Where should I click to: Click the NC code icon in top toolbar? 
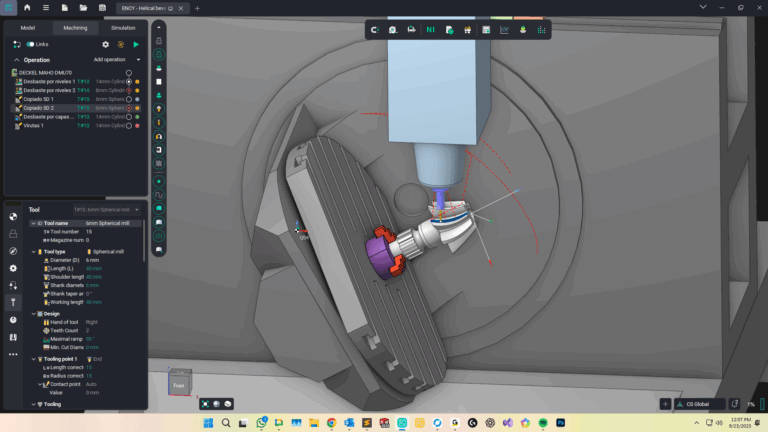coord(430,30)
